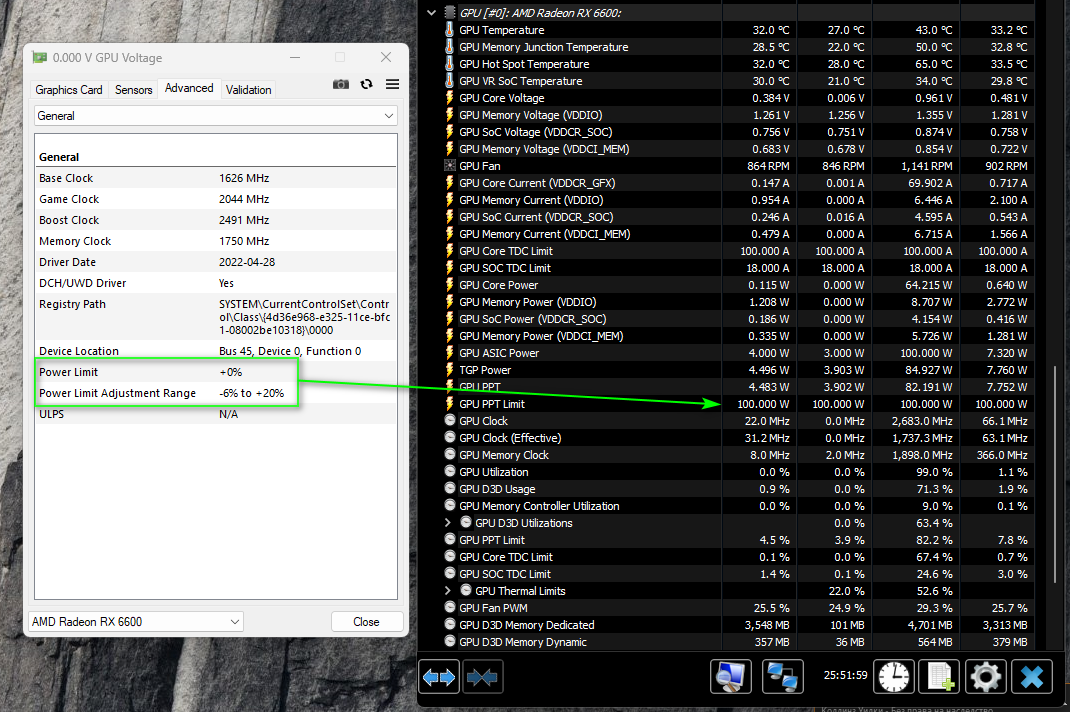Open HWiNFO settings gear
Viewport: 1070px width, 712px height.
[985, 677]
